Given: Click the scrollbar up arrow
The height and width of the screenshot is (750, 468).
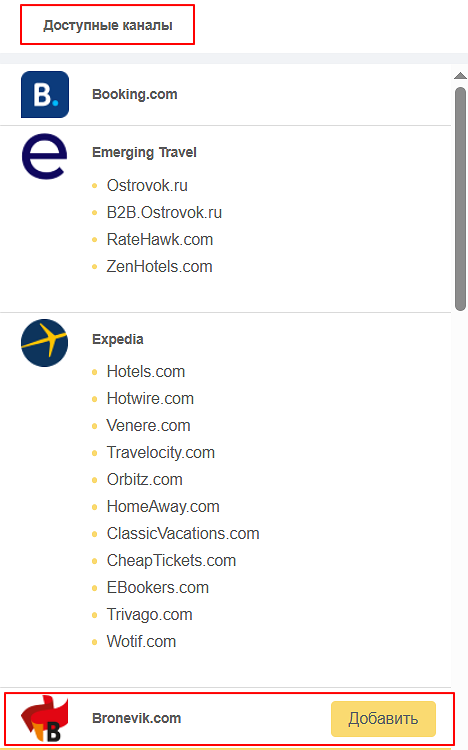Looking at the screenshot, I should click(x=460, y=76).
